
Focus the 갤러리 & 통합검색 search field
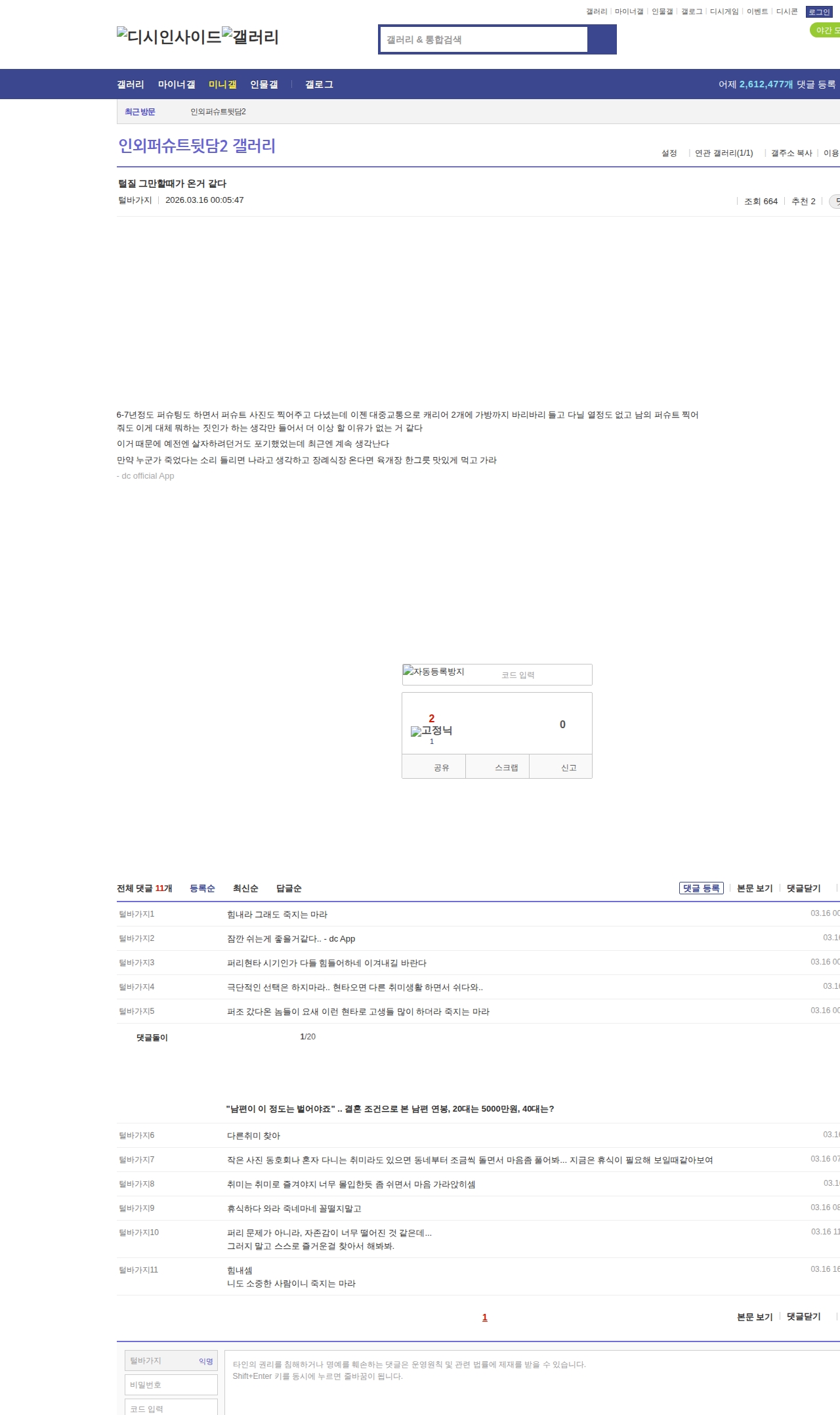[484, 39]
